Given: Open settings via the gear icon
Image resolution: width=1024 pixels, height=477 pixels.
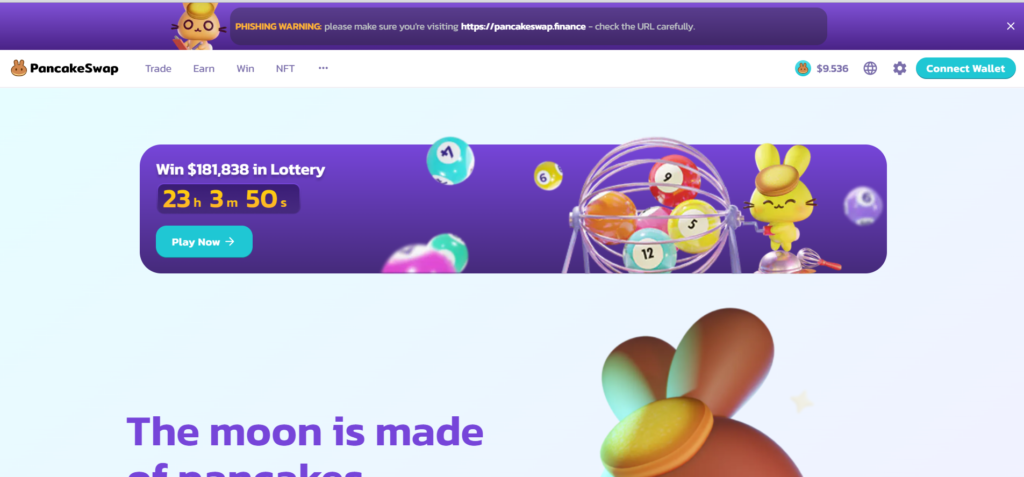Looking at the screenshot, I should click(900, 68).
